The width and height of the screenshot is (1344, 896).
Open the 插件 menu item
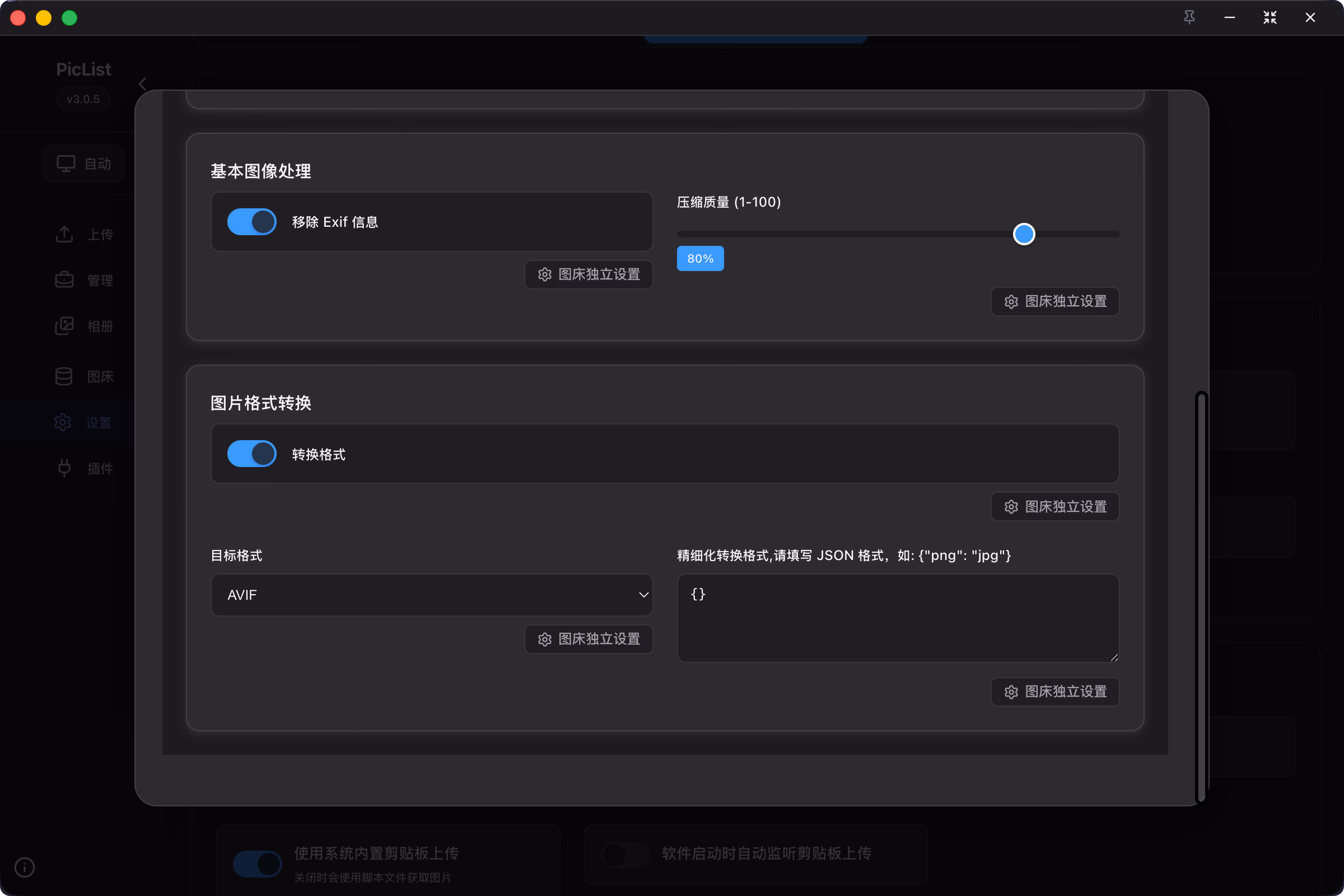click(x=100, y=469)
